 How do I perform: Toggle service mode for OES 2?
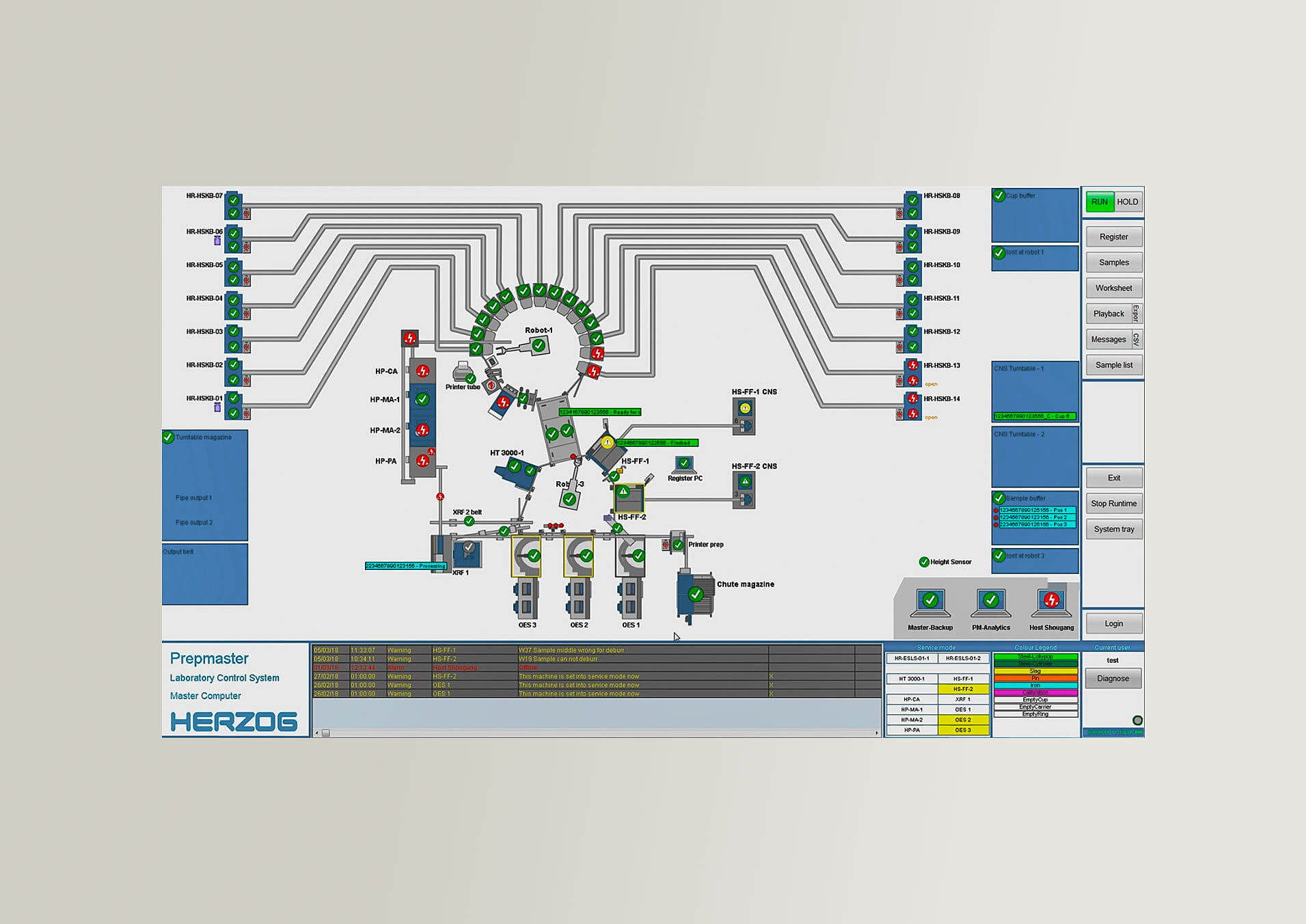(x=963, y=720)
